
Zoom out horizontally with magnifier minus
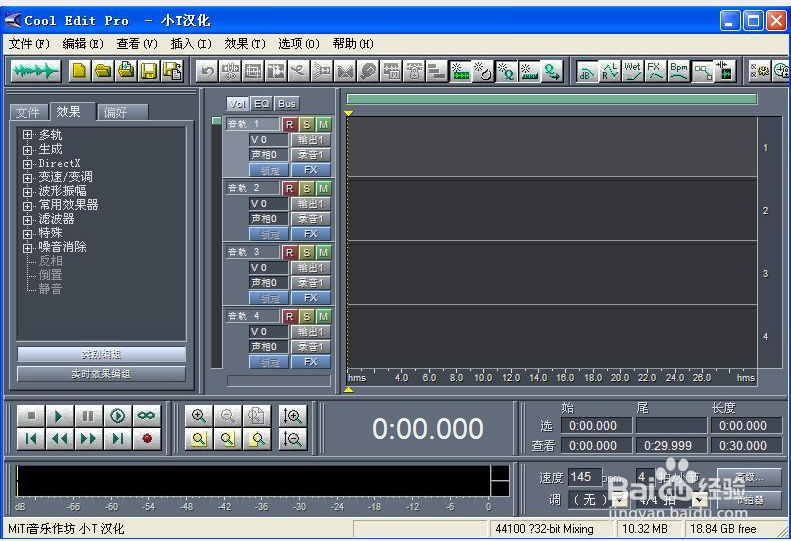[228, 416]
